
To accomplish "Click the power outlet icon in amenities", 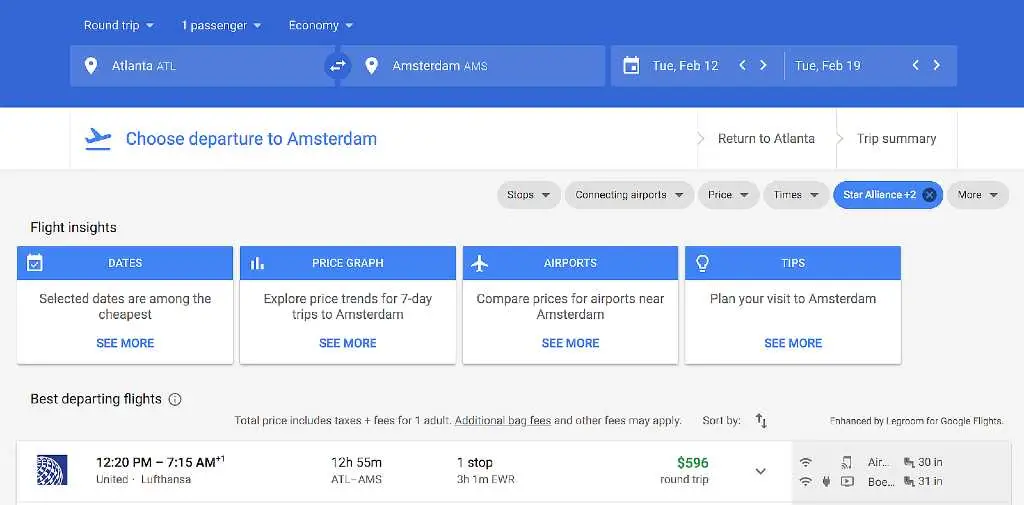I will 826,481.
